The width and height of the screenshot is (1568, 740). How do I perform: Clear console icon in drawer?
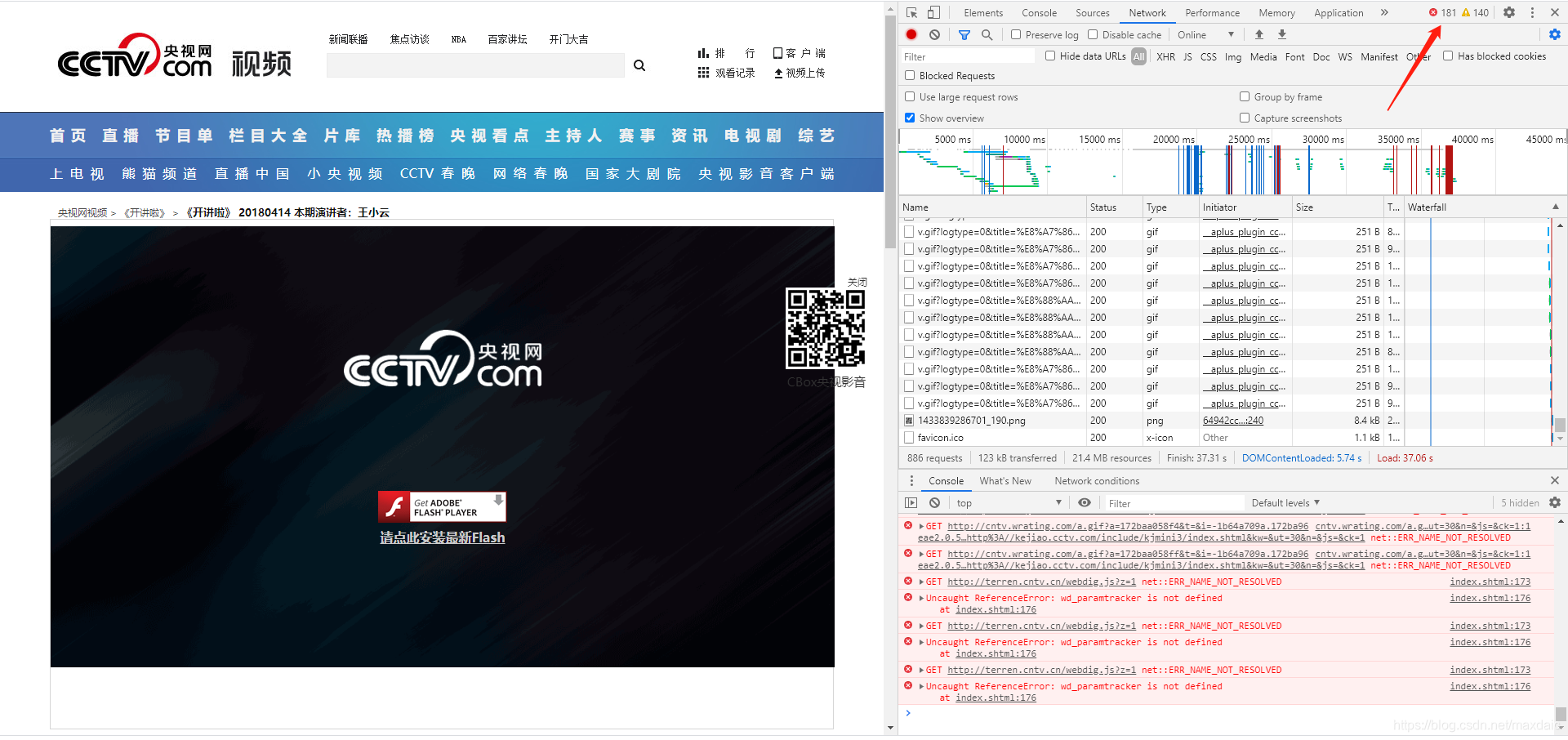click(934, 502)
